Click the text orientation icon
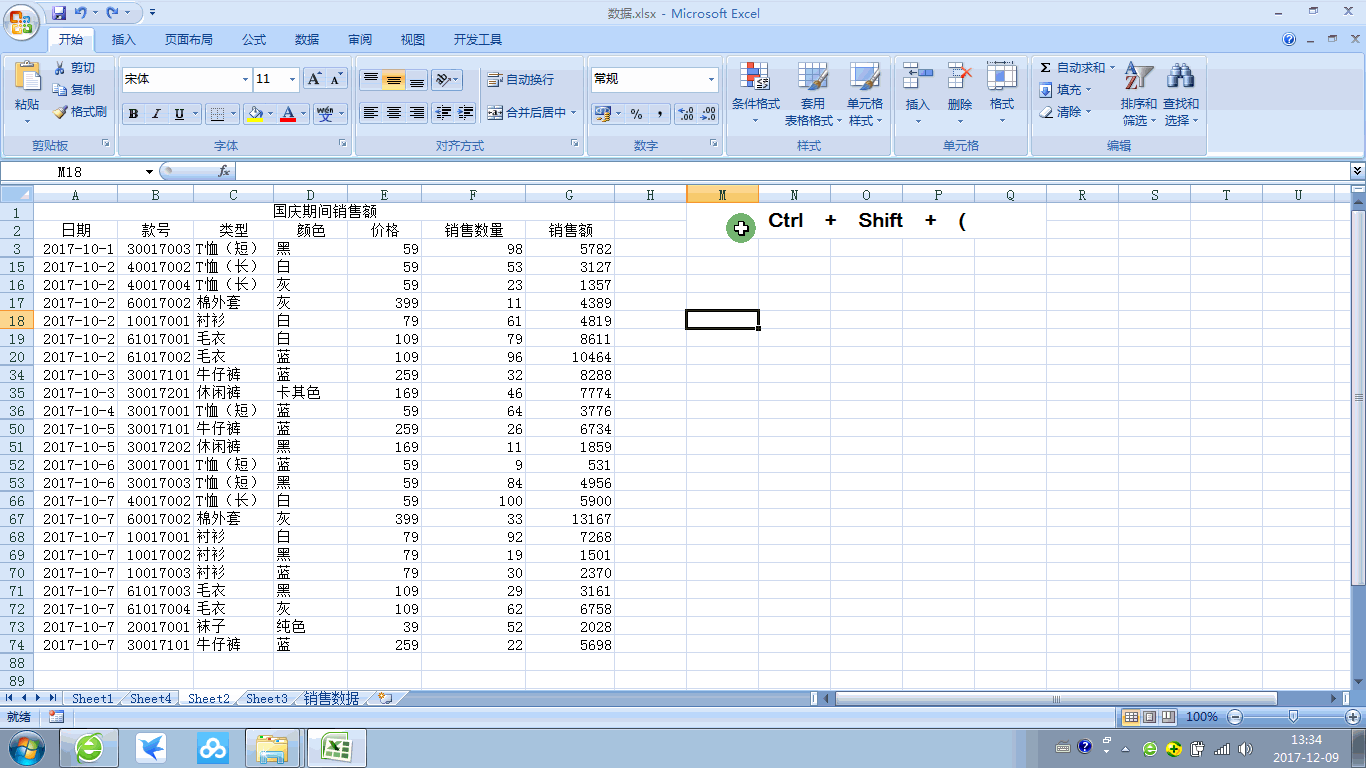 (x=444, y=79)
